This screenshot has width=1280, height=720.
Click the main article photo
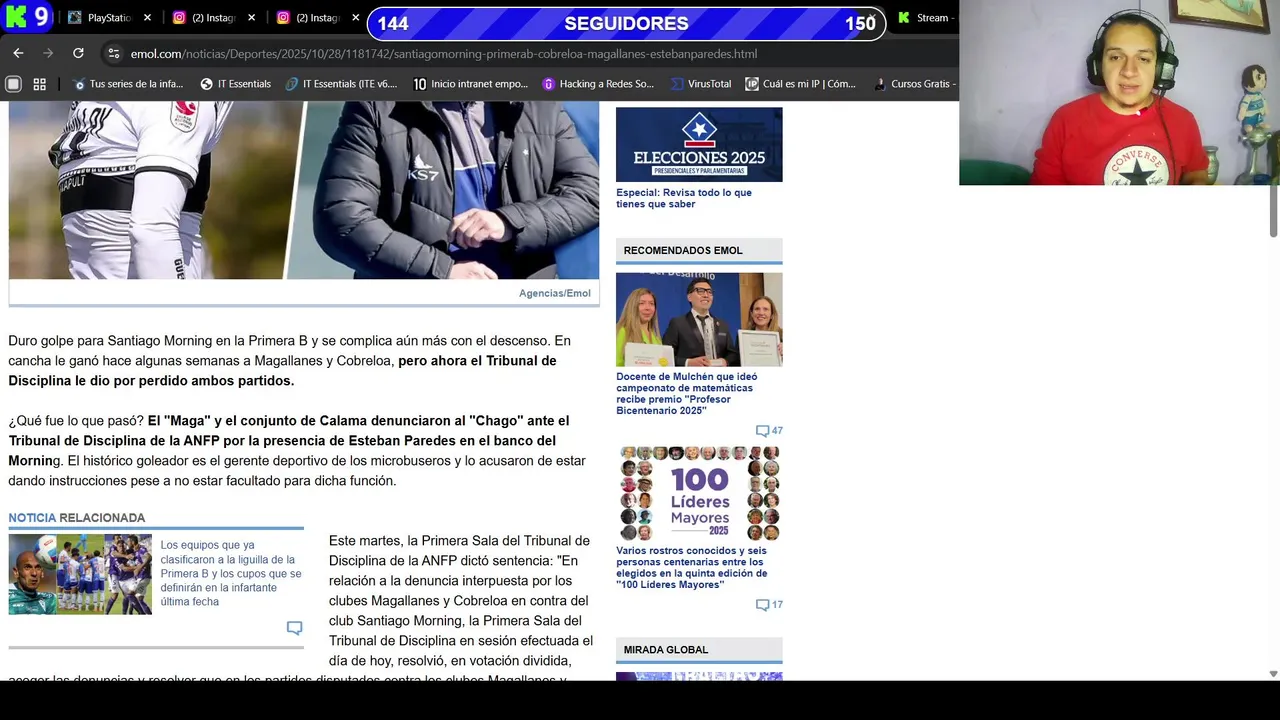pos(304,189)
